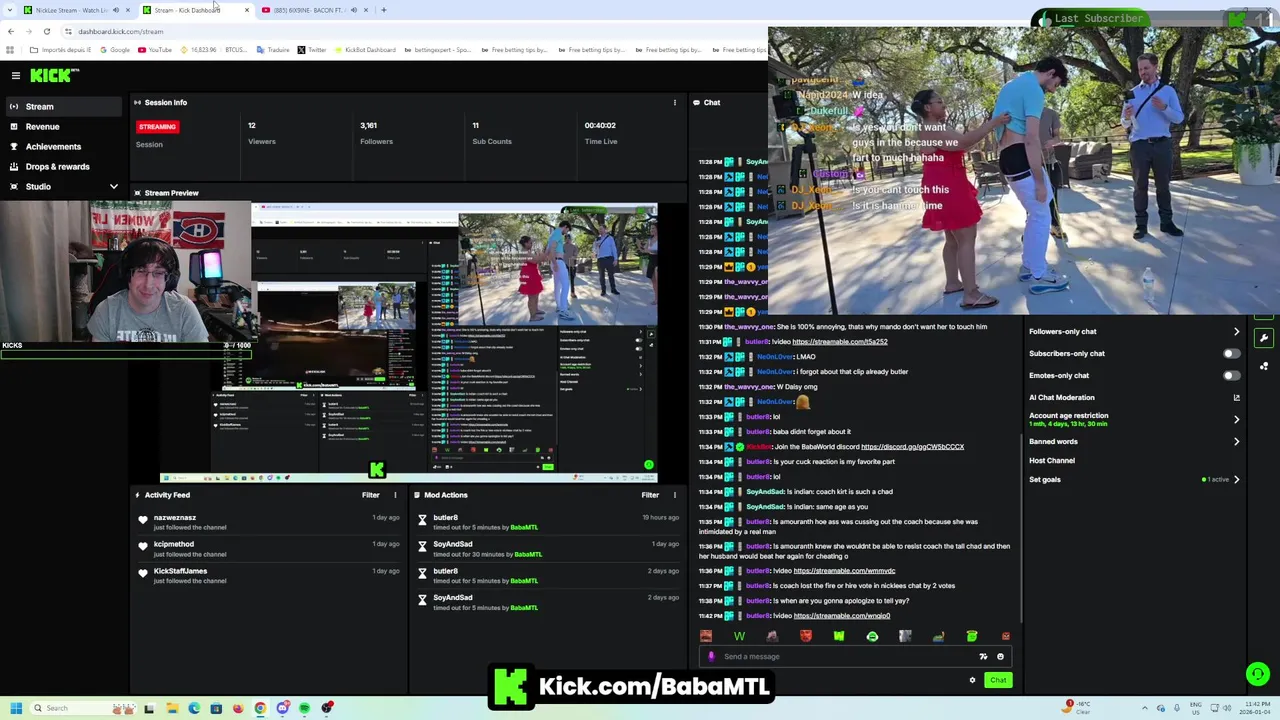This screenshot has height=720, width=1280.
Task: Open the streamable.com/t5a252 link in chat
Action: tap(840, 342)
